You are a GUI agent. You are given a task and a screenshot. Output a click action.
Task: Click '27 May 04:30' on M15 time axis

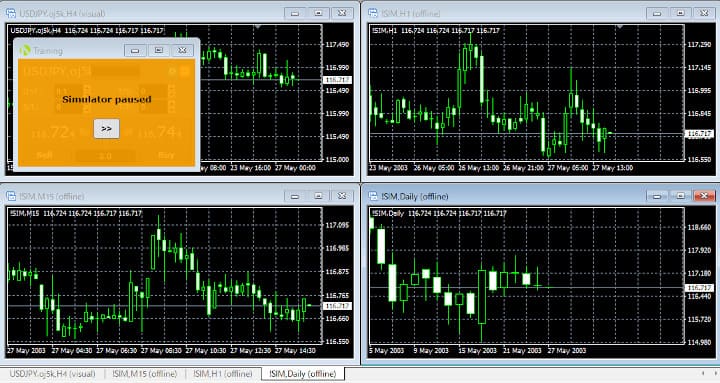[72, 350]
